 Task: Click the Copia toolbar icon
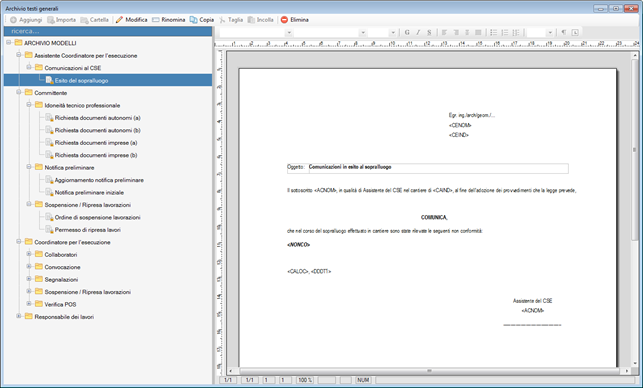(x=194, y=20)
